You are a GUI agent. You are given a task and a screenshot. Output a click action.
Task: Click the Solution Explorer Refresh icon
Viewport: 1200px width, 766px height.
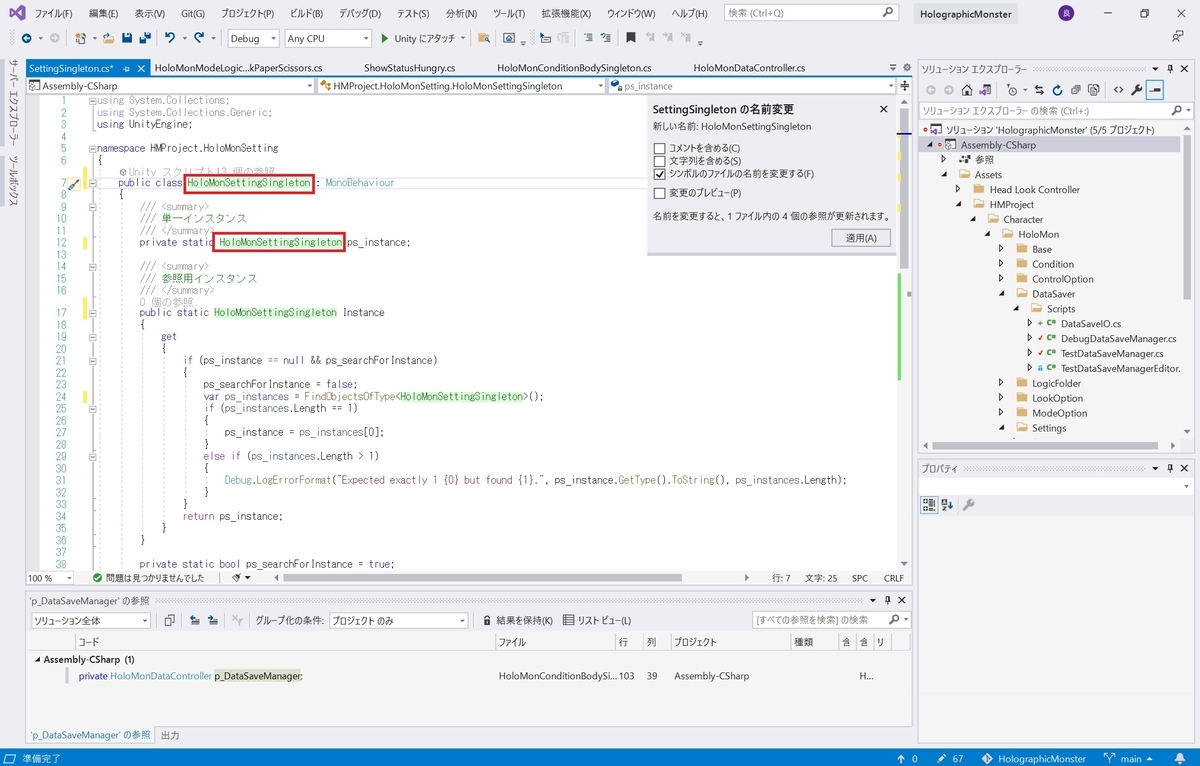pos(1055,90)
